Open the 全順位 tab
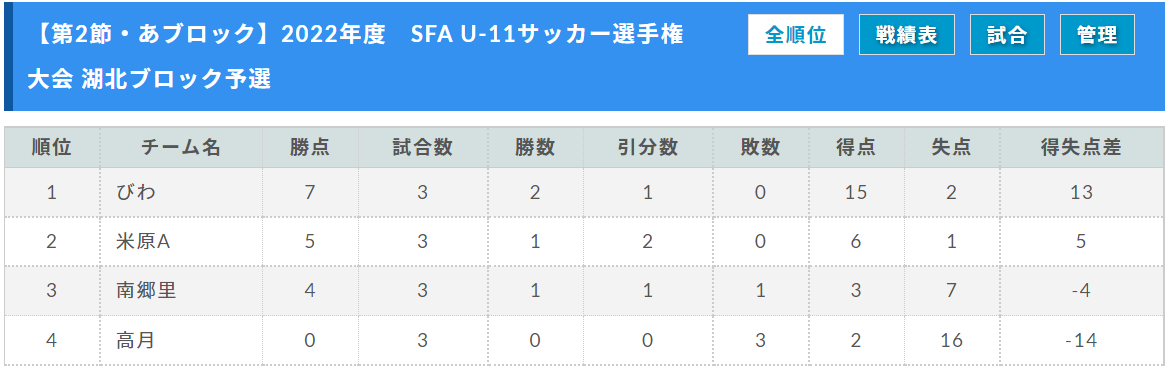Viewport: 1170px width, 370px height. [x=795, y=35]
